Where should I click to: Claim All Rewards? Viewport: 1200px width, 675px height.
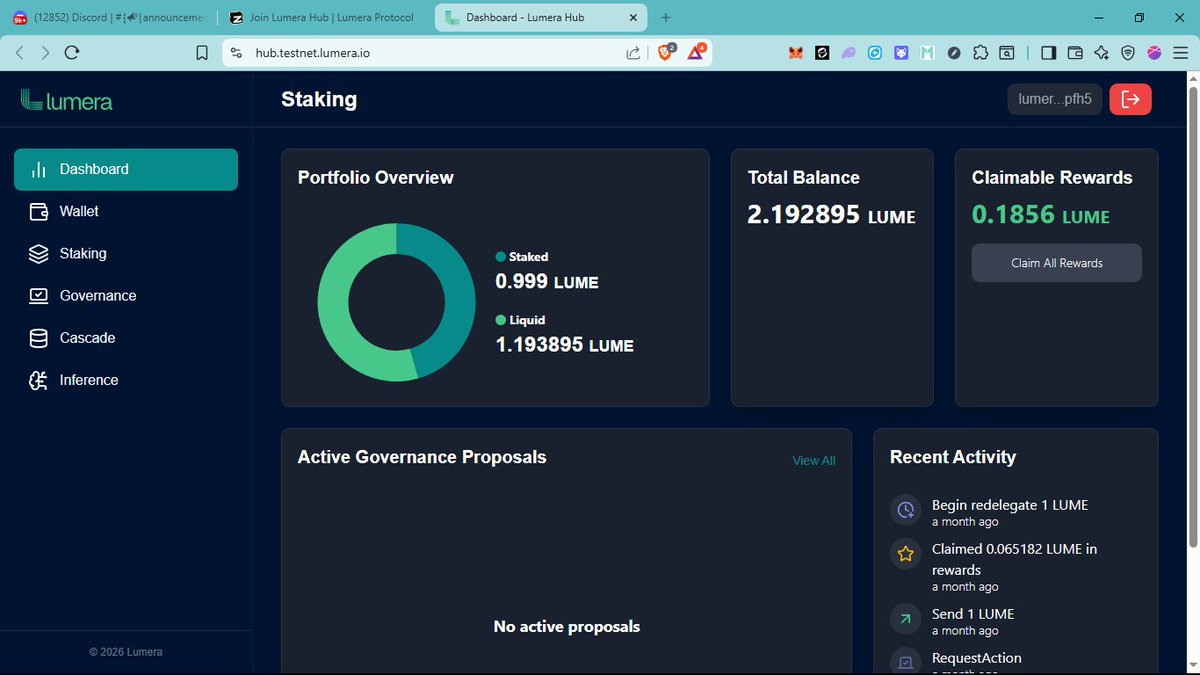[x=1057, y=263]
